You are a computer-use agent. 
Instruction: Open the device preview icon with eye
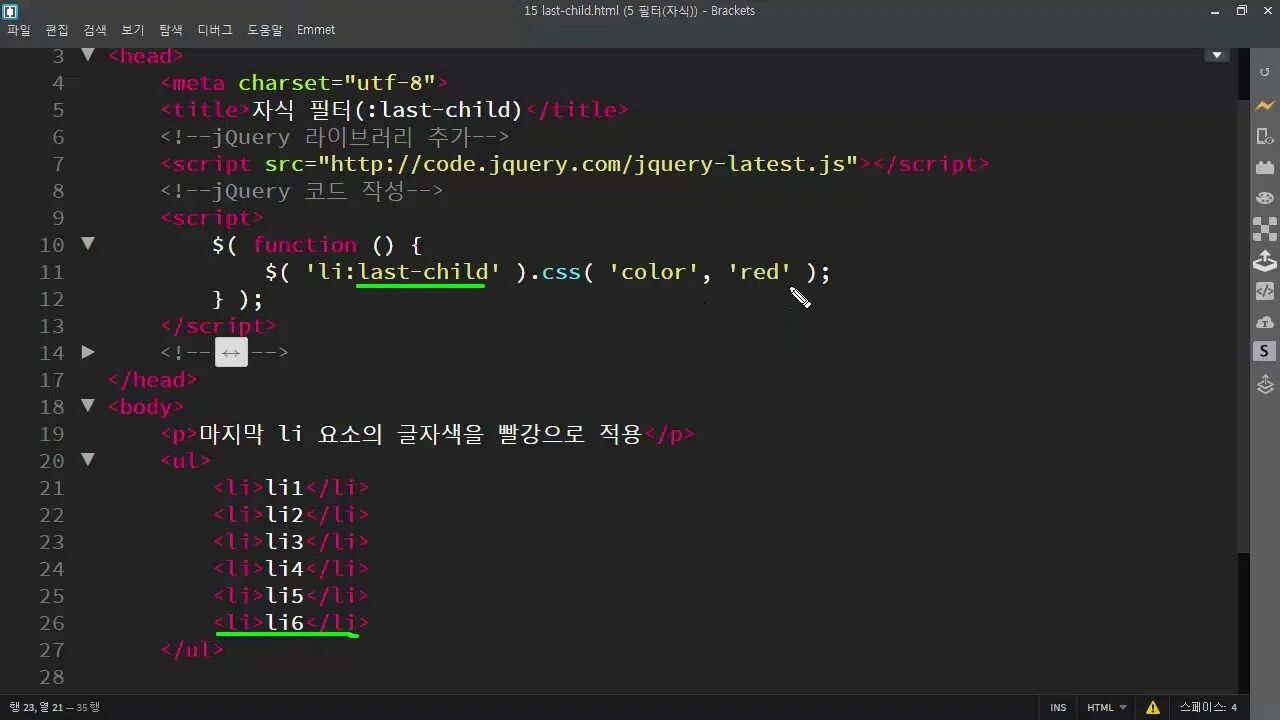[x=1265, y=136]
